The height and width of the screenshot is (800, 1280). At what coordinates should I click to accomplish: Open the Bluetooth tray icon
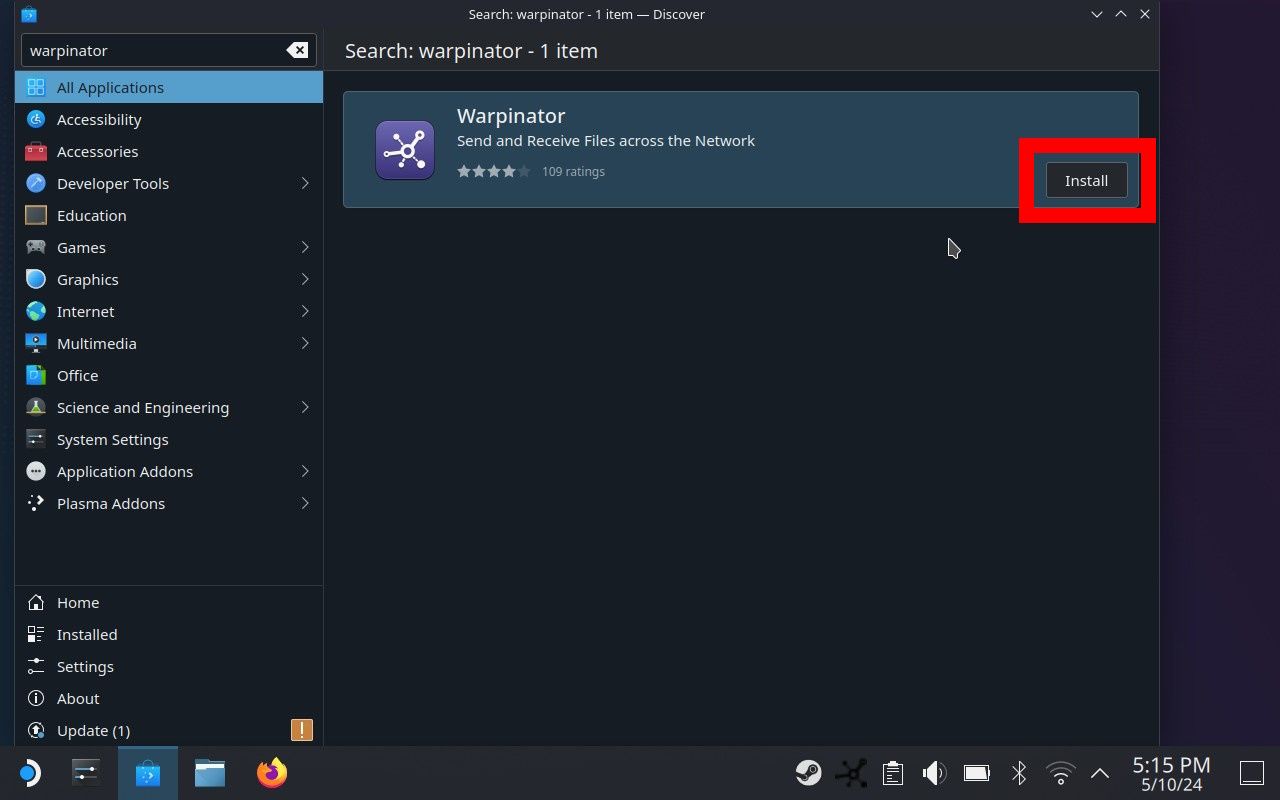(1019, 773)
